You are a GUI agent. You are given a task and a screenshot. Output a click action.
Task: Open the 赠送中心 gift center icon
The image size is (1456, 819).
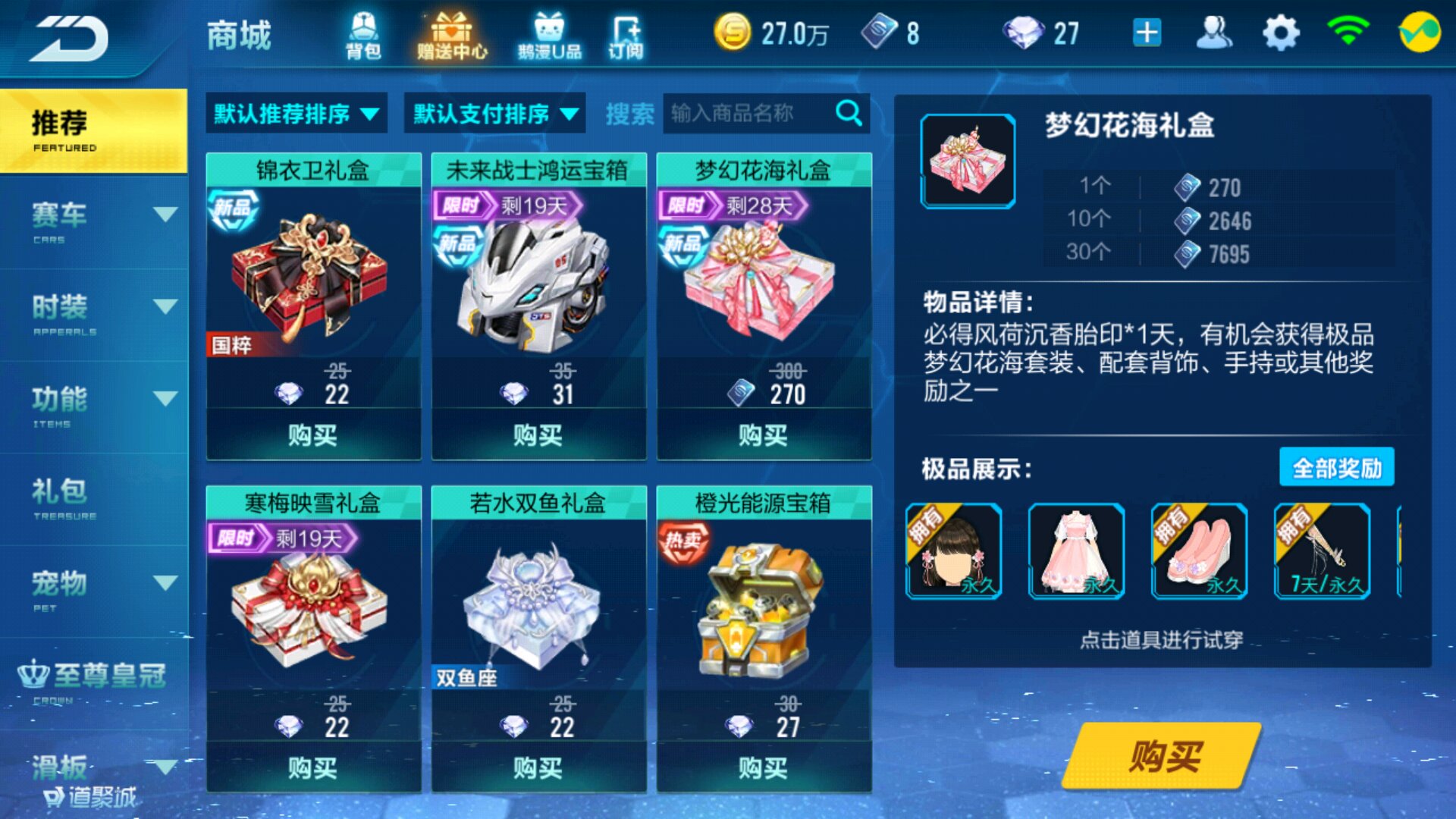click(x=452, y=36)
